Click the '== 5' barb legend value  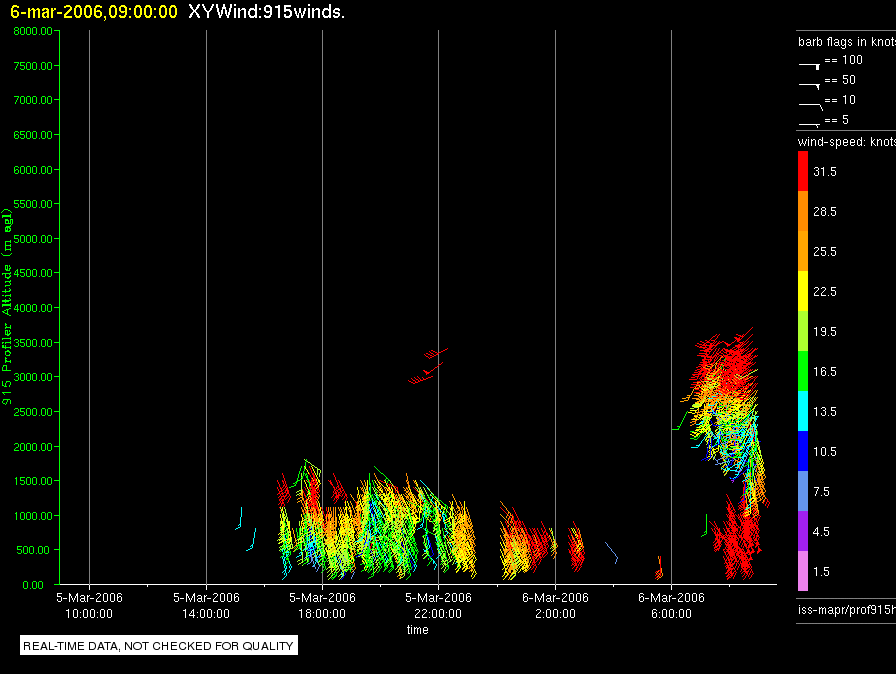point(837,120)
